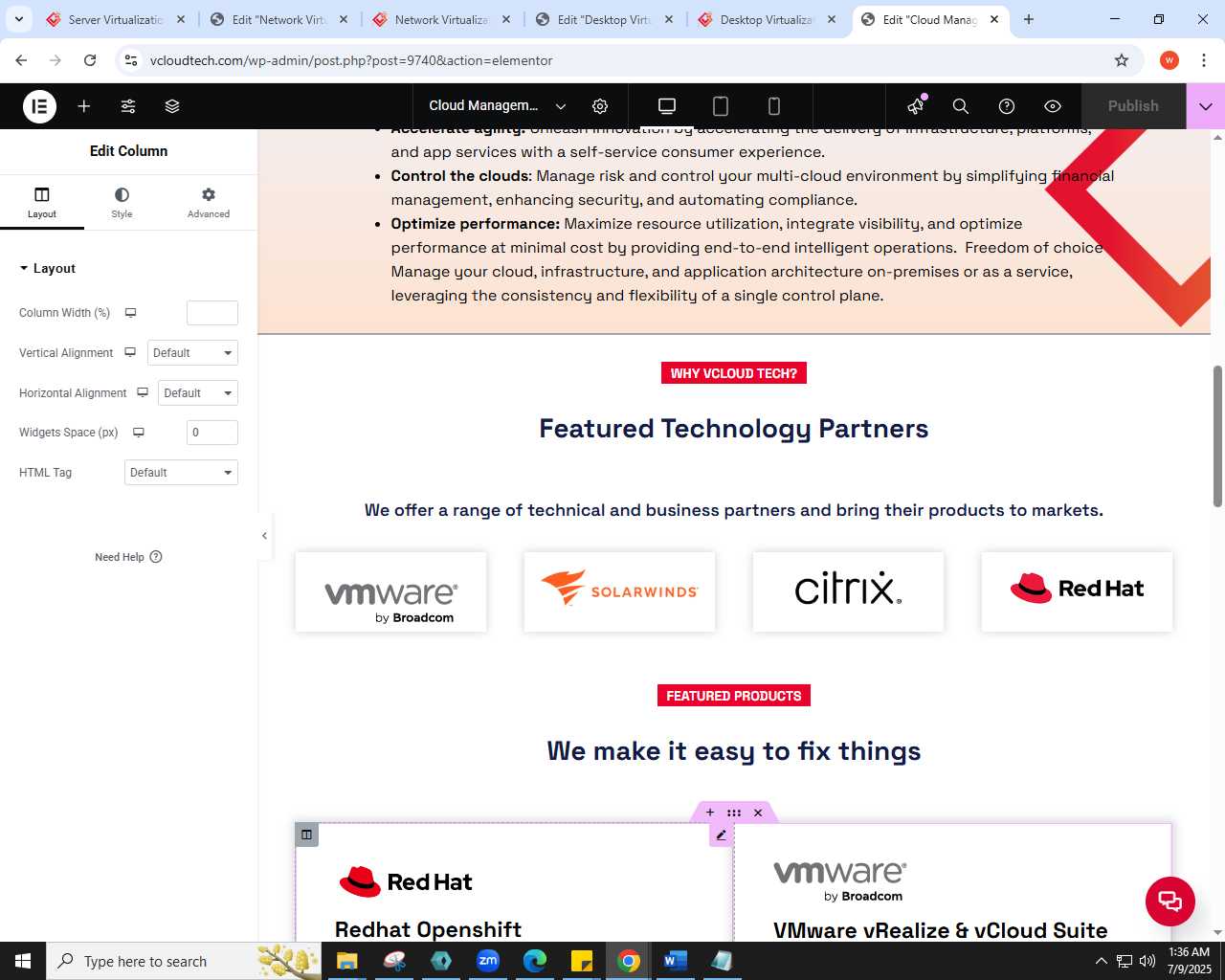This screenshot has height=980, width=1225.
Task: Click the column edit handle icon
Action: (306, 835)
